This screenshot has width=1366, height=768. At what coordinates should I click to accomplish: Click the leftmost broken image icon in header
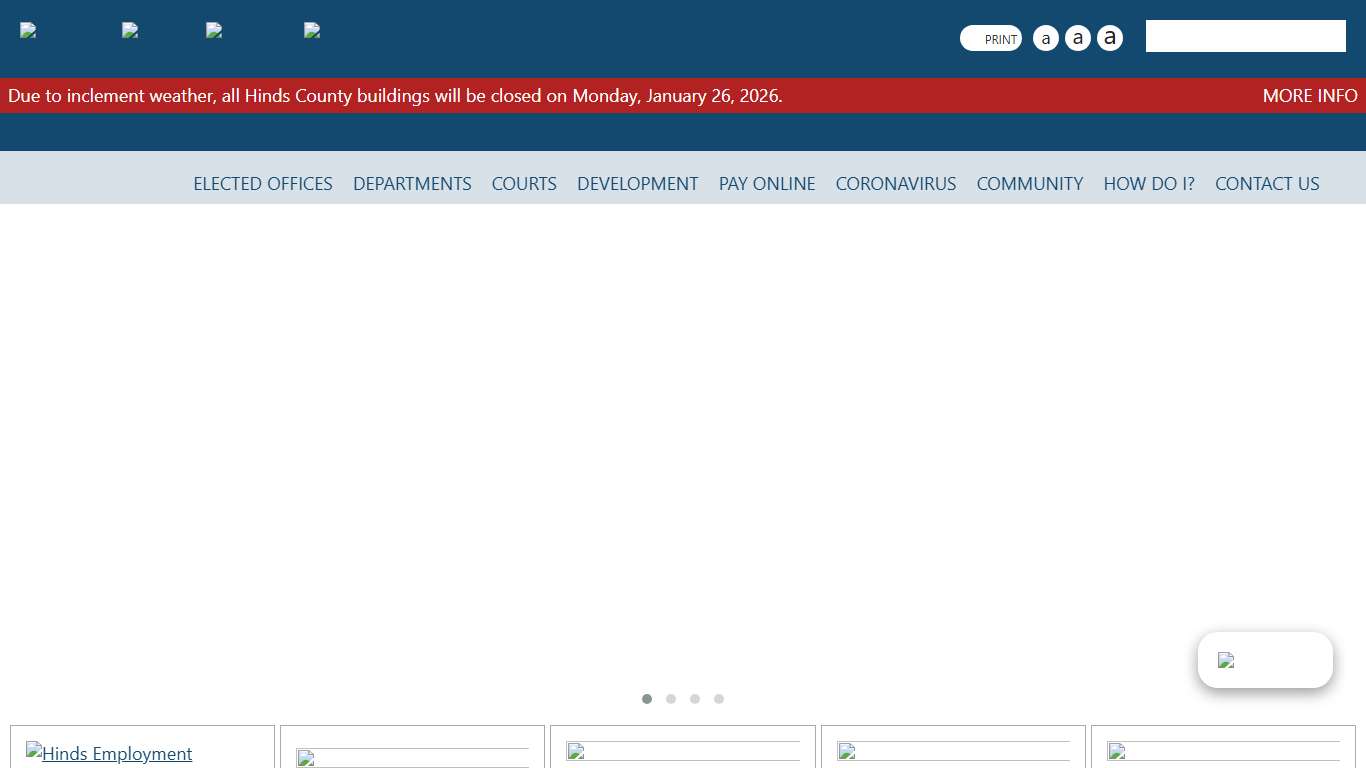28,30
